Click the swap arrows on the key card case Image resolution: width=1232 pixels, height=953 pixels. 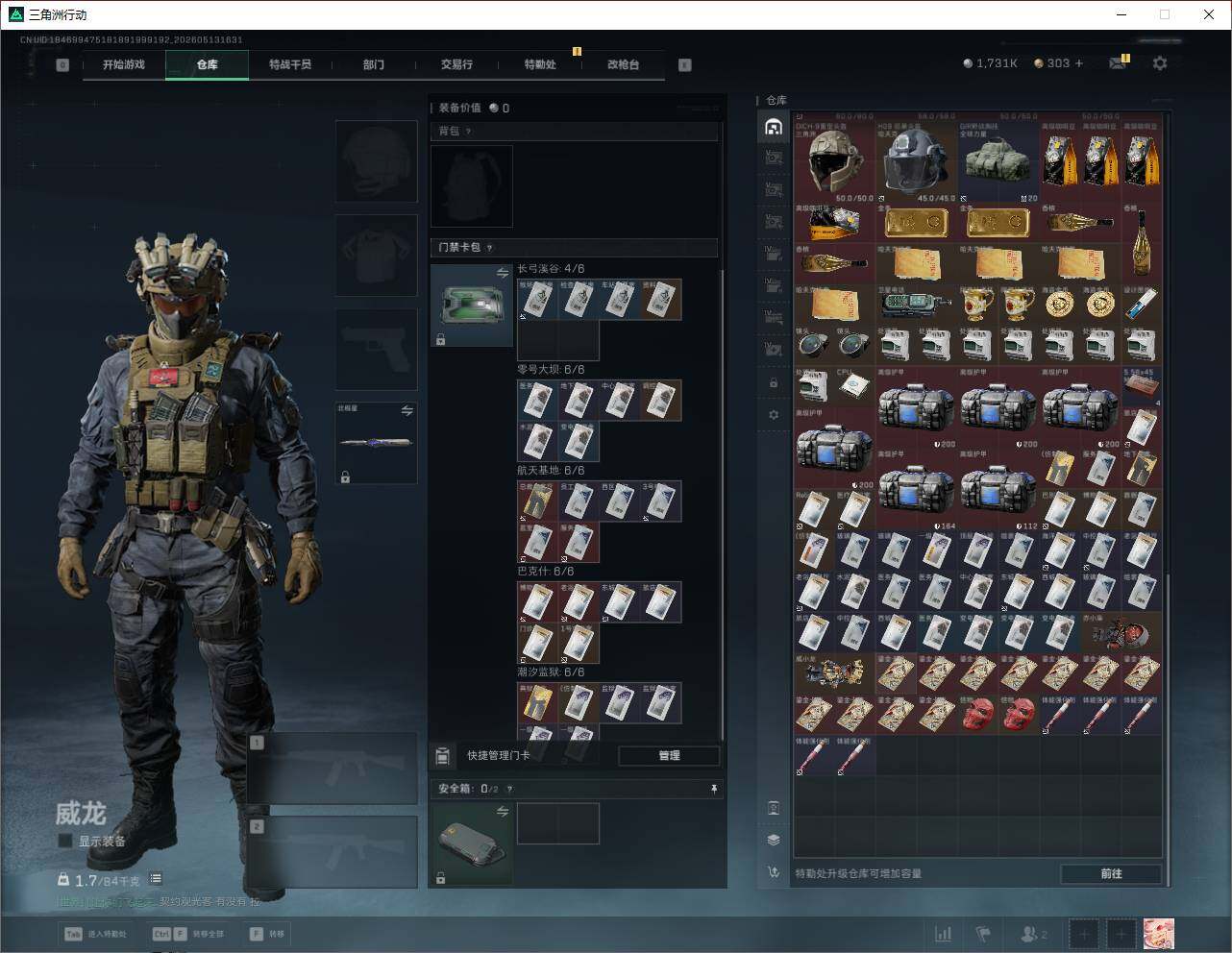tap(502, 274)
